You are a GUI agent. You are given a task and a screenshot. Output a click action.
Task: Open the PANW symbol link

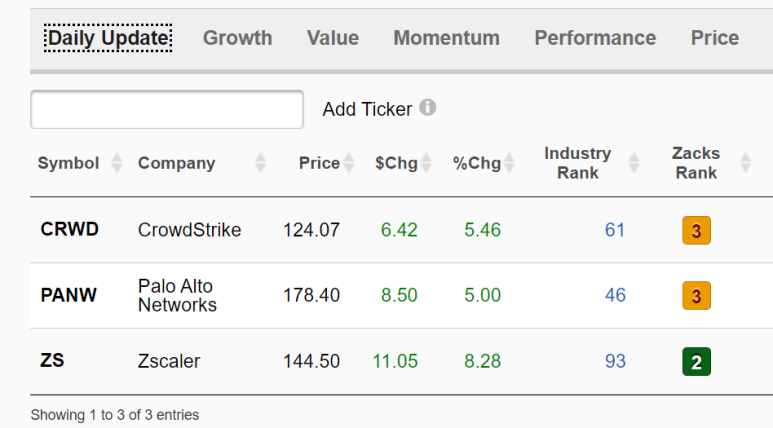(69, 295)
